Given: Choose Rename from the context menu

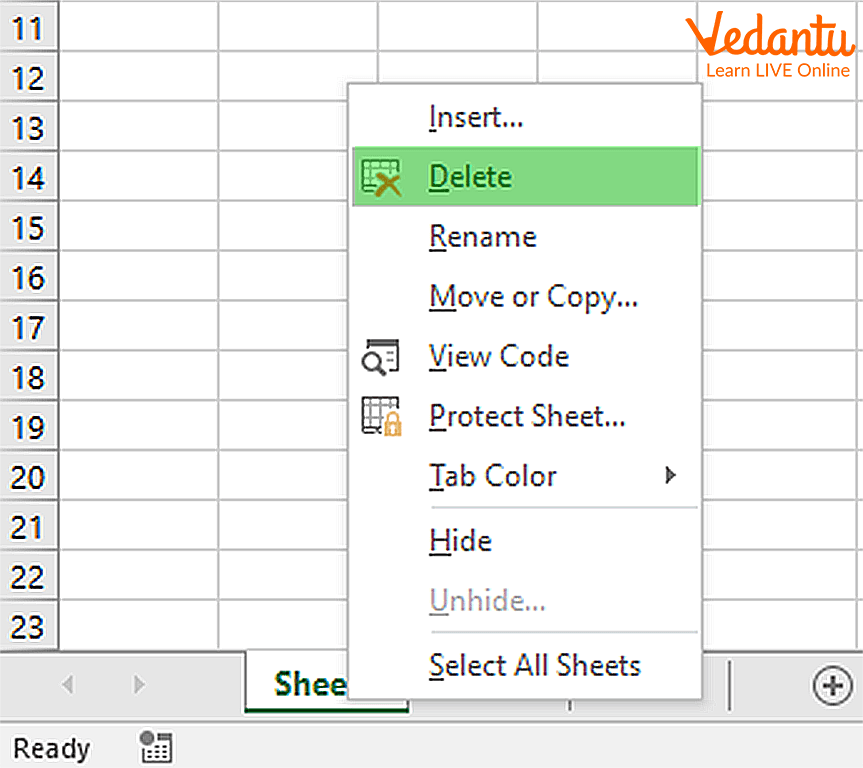Looking at the screenshot, I should [483, 237].
